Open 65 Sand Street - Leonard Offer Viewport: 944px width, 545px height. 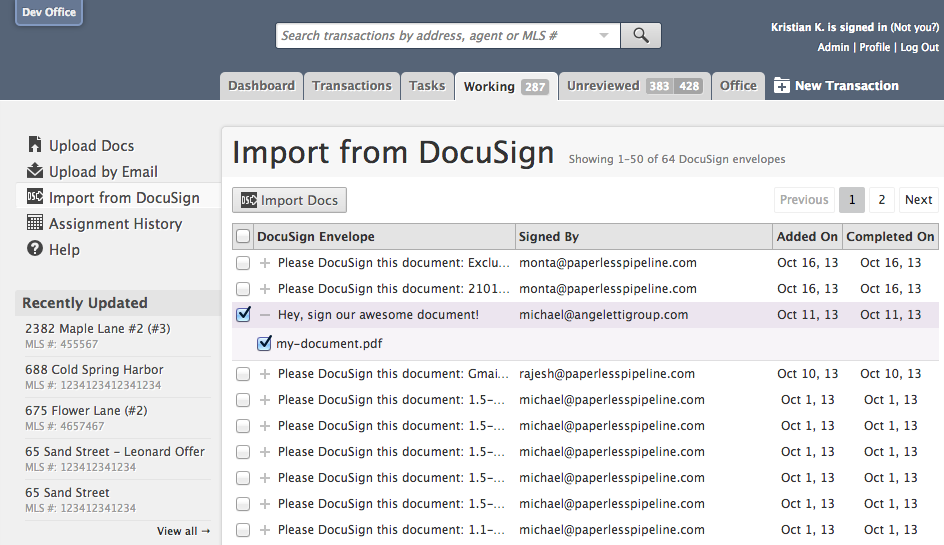click(x=114, y=452)
